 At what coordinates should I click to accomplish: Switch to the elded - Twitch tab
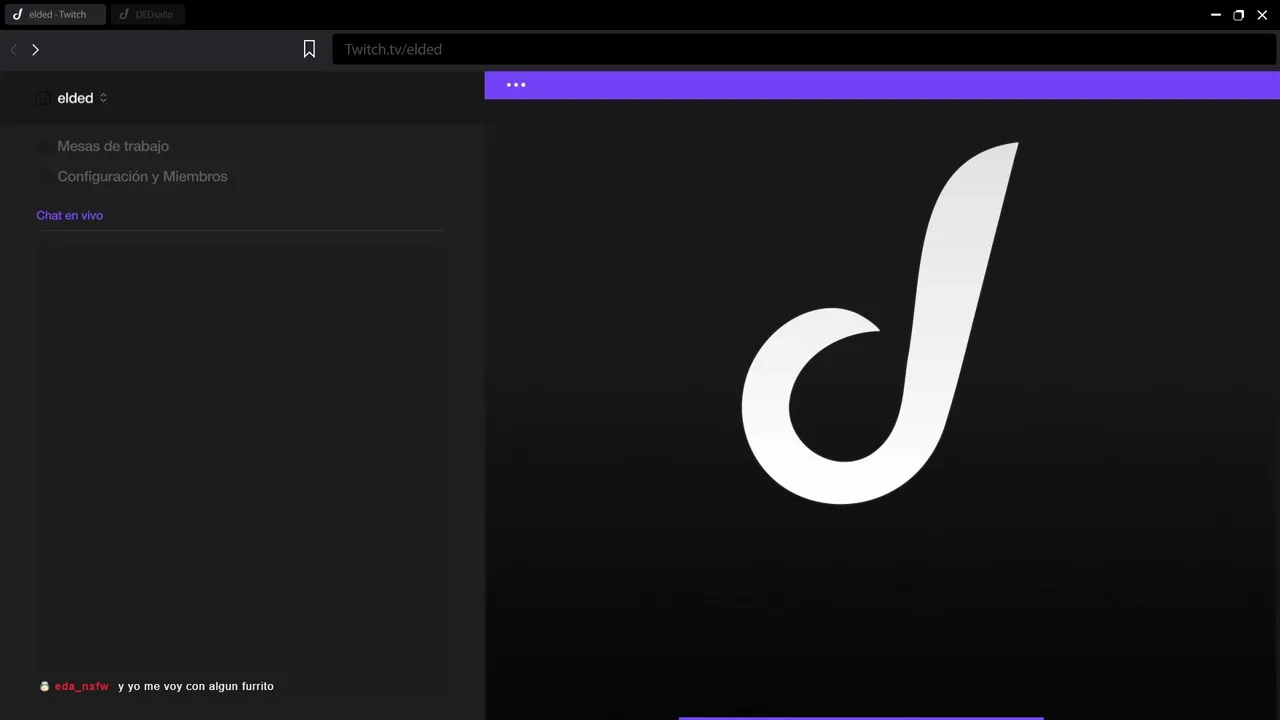[54, 15]
